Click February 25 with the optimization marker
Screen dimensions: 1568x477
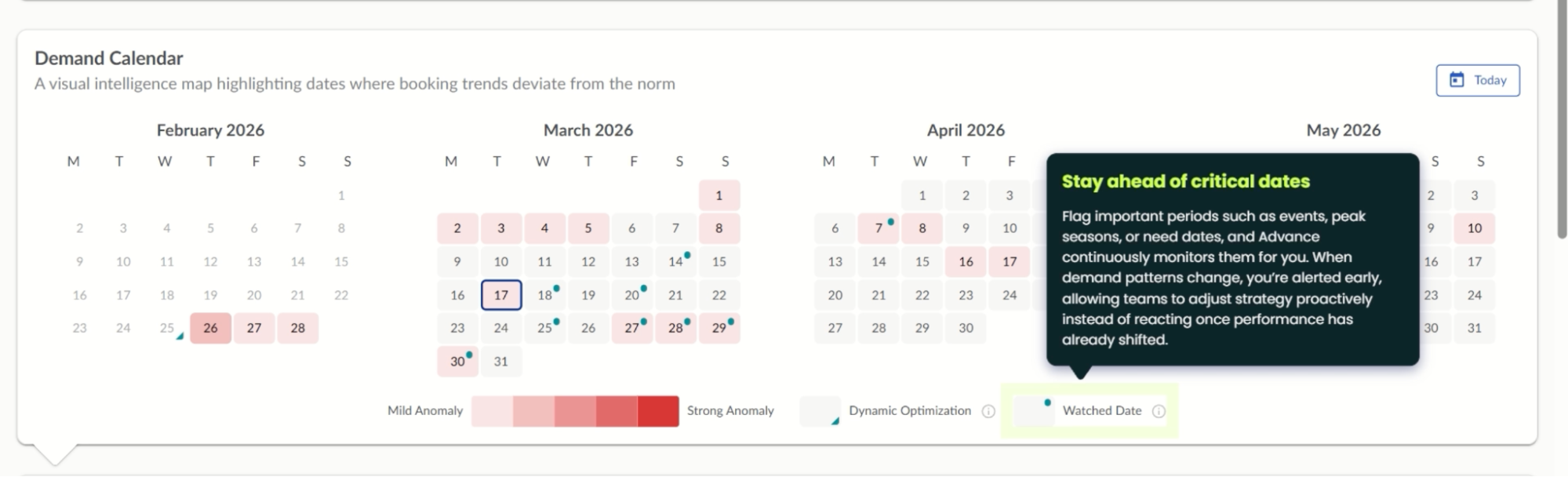point(167,328)
